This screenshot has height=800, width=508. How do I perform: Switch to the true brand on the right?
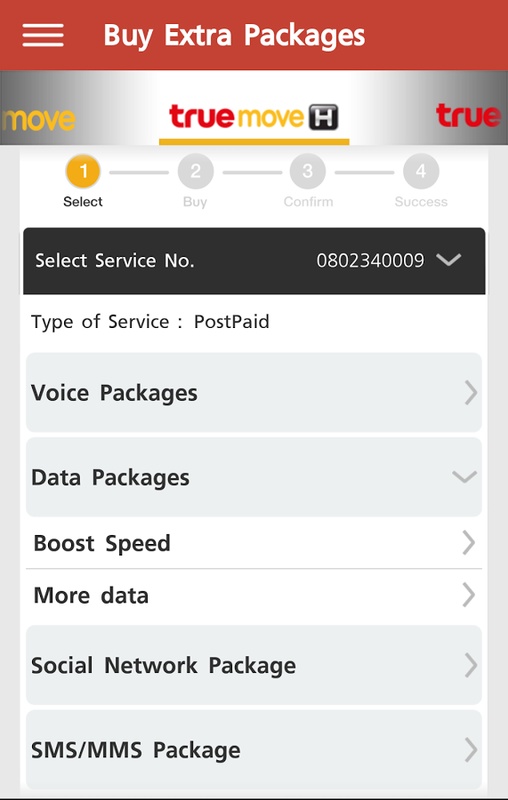[469, 115]
